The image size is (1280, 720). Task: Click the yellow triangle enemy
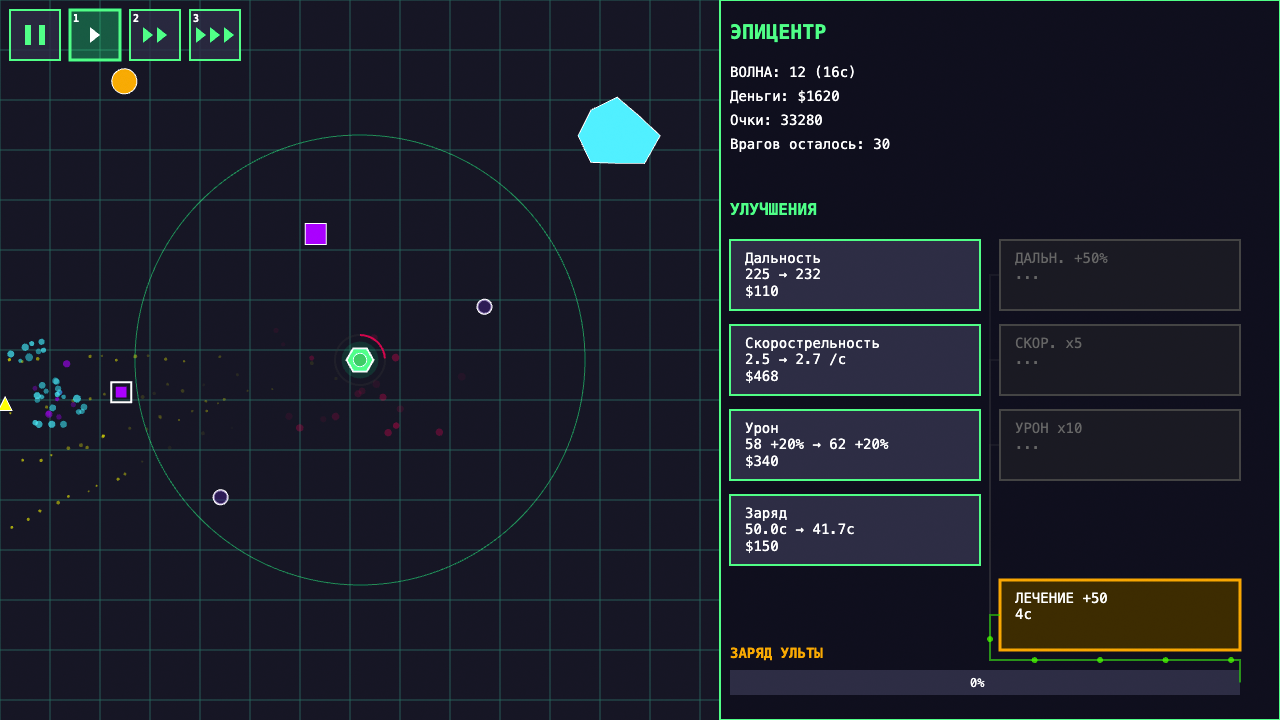tap(5, 404)
